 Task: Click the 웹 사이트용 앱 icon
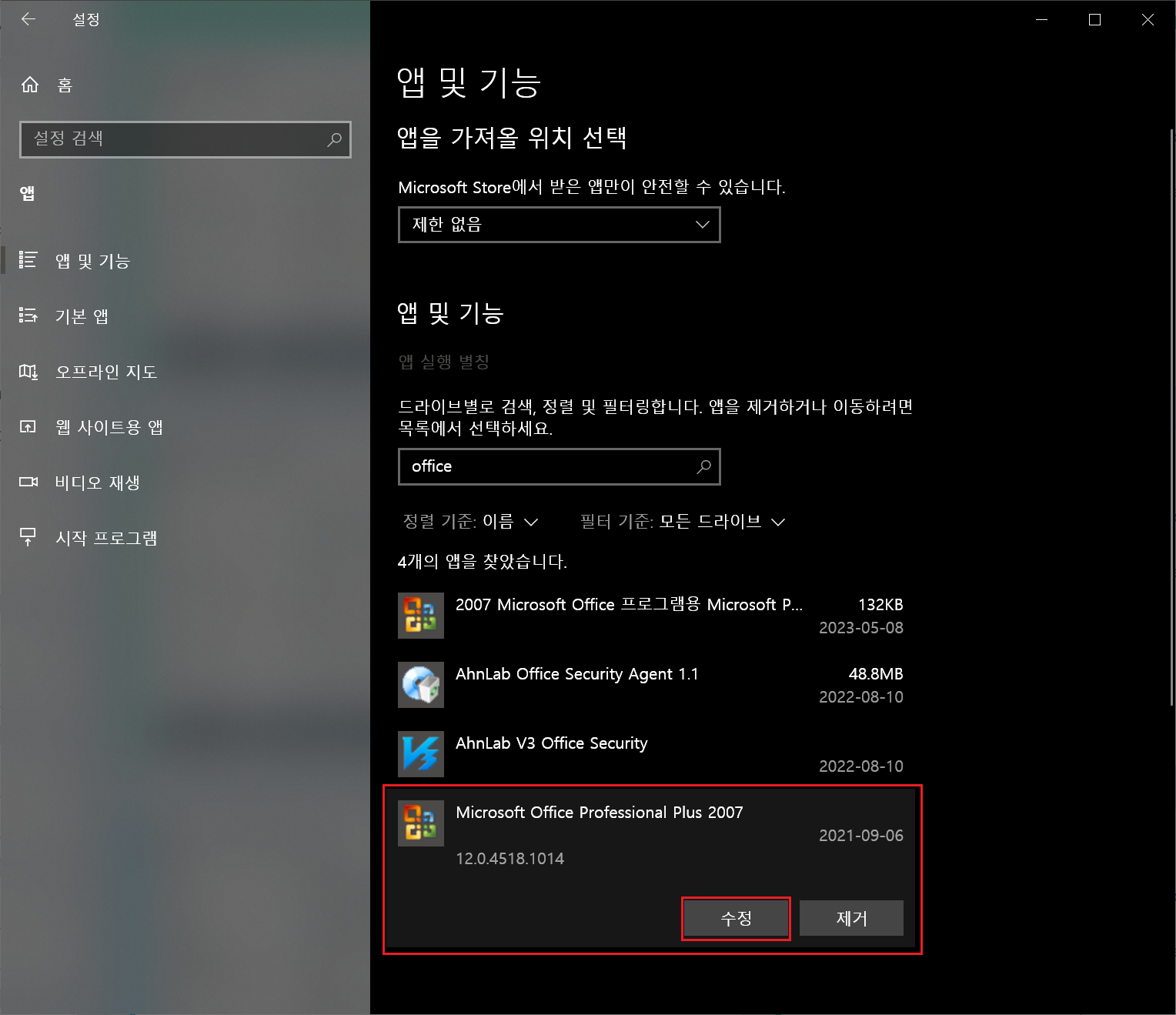click(x=28, y=426)
